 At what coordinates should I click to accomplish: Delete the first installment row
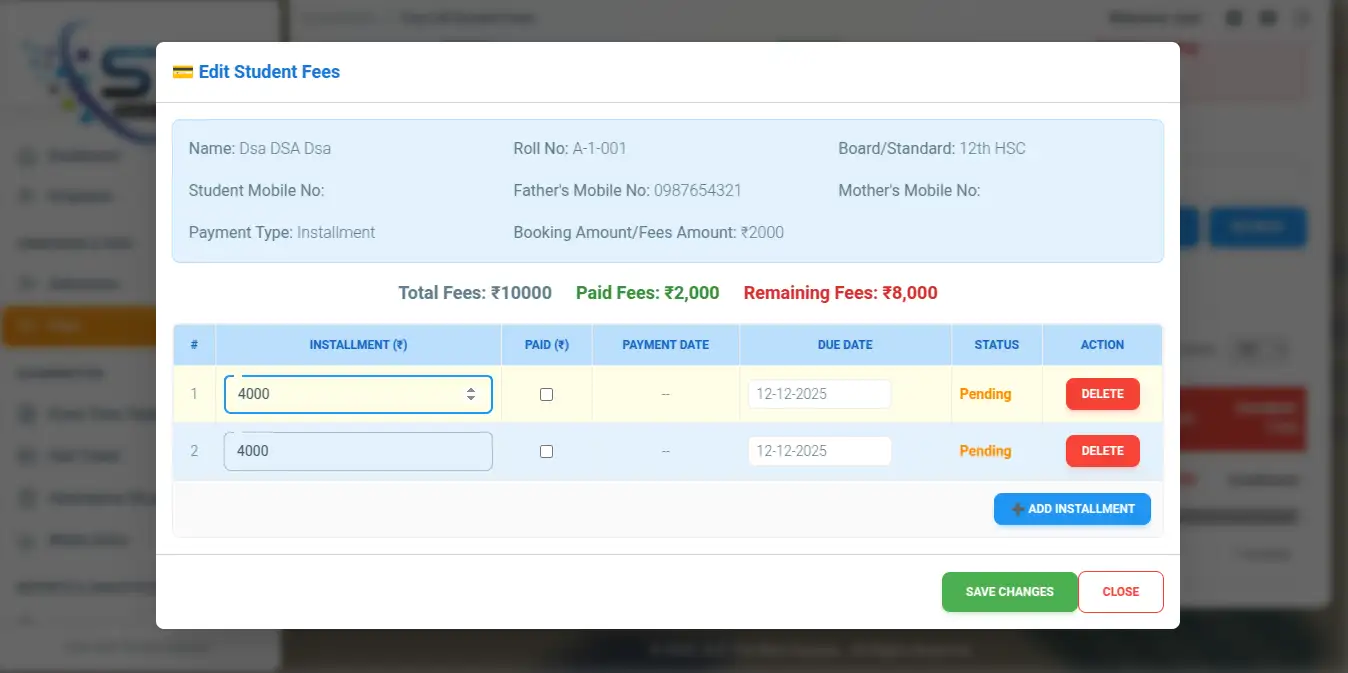click(1102, 394)
